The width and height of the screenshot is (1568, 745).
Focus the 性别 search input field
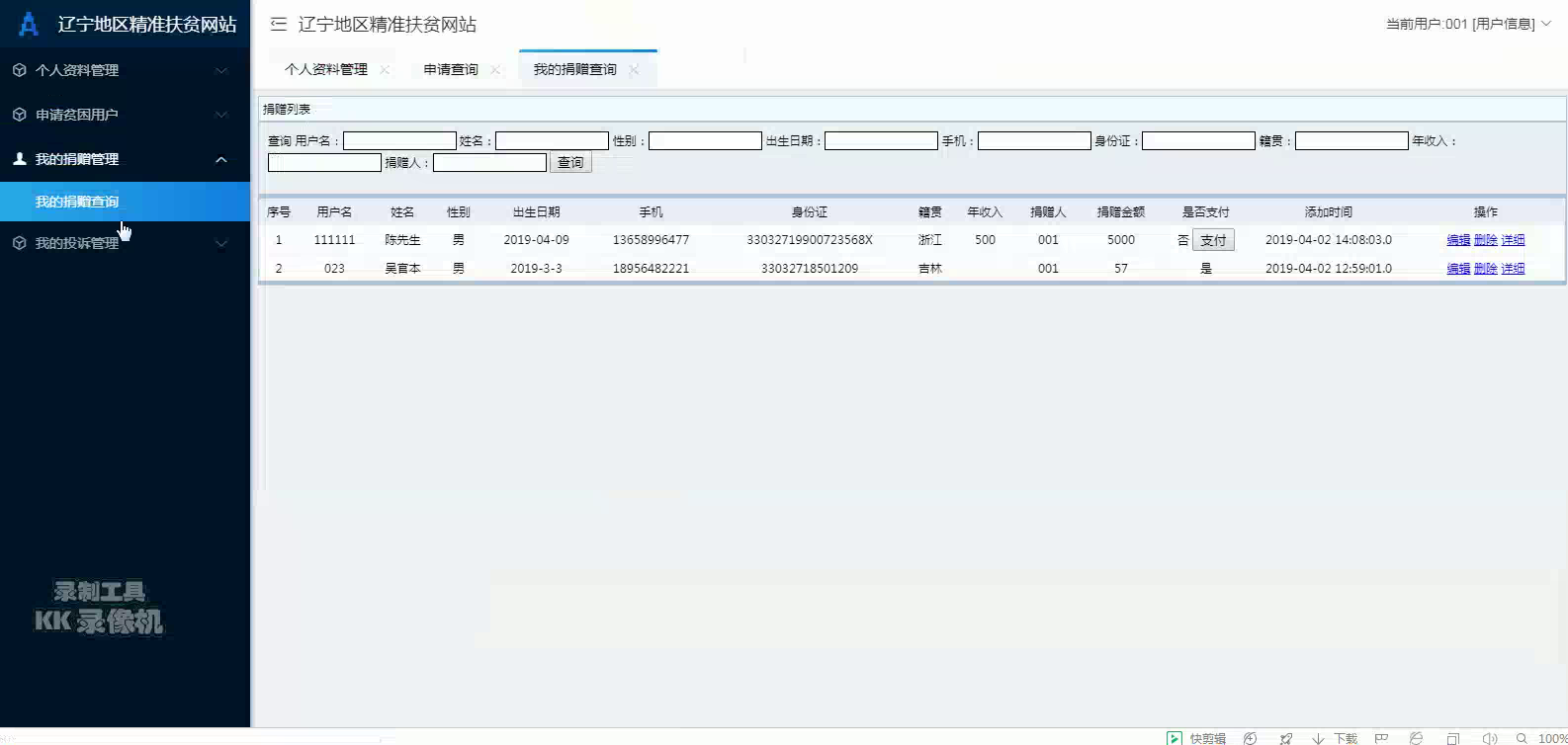[705, 141]
